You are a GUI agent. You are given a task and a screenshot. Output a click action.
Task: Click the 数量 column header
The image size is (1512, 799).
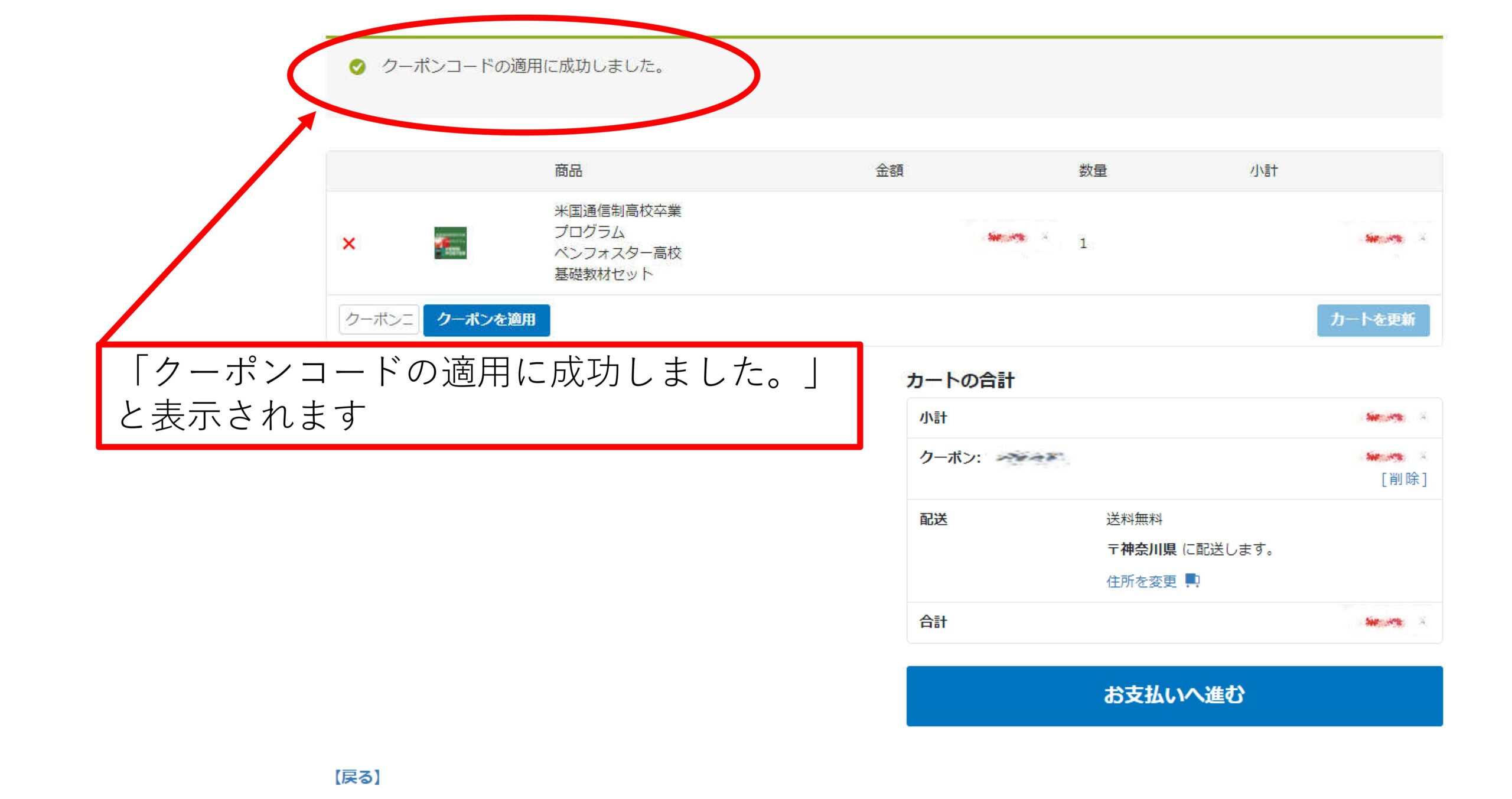1092,171
